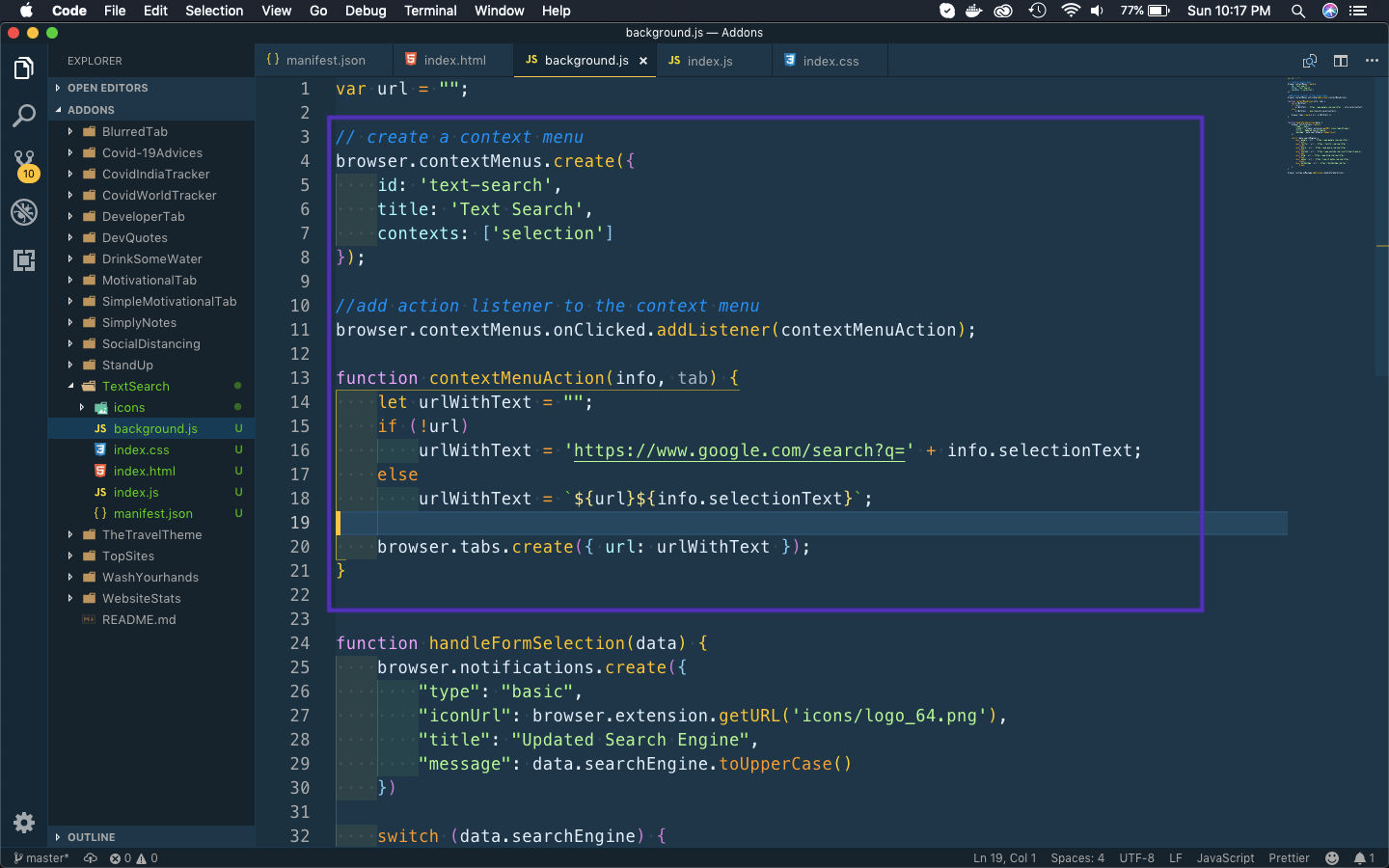Click the feedback smiley in status bar
This screenshot has width=1389, height=868.
pyautogui.click(x=1332, y=858)
